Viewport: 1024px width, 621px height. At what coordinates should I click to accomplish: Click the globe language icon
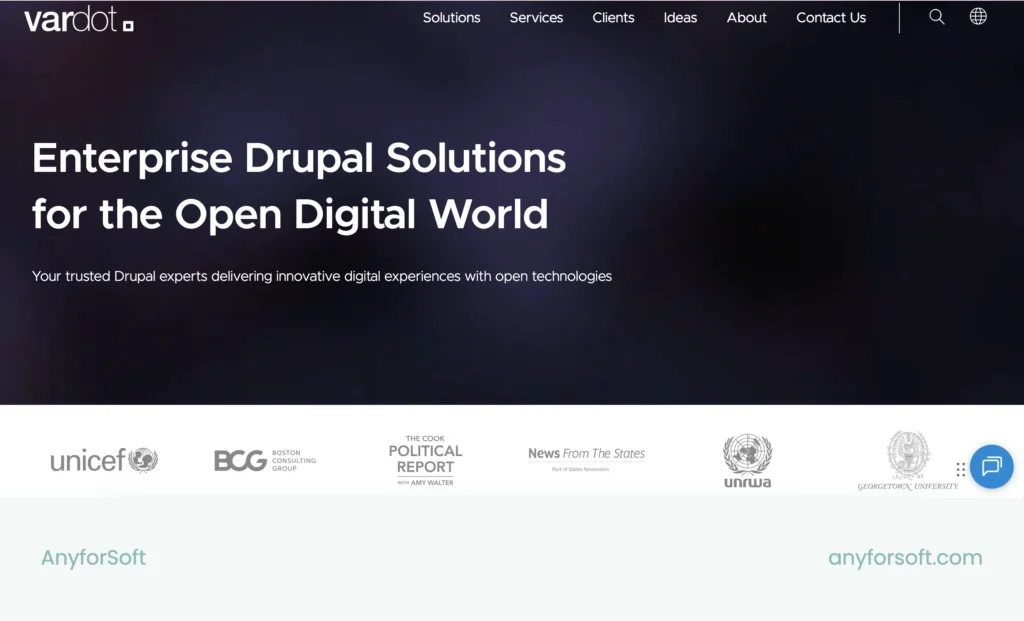click(978, 16)
